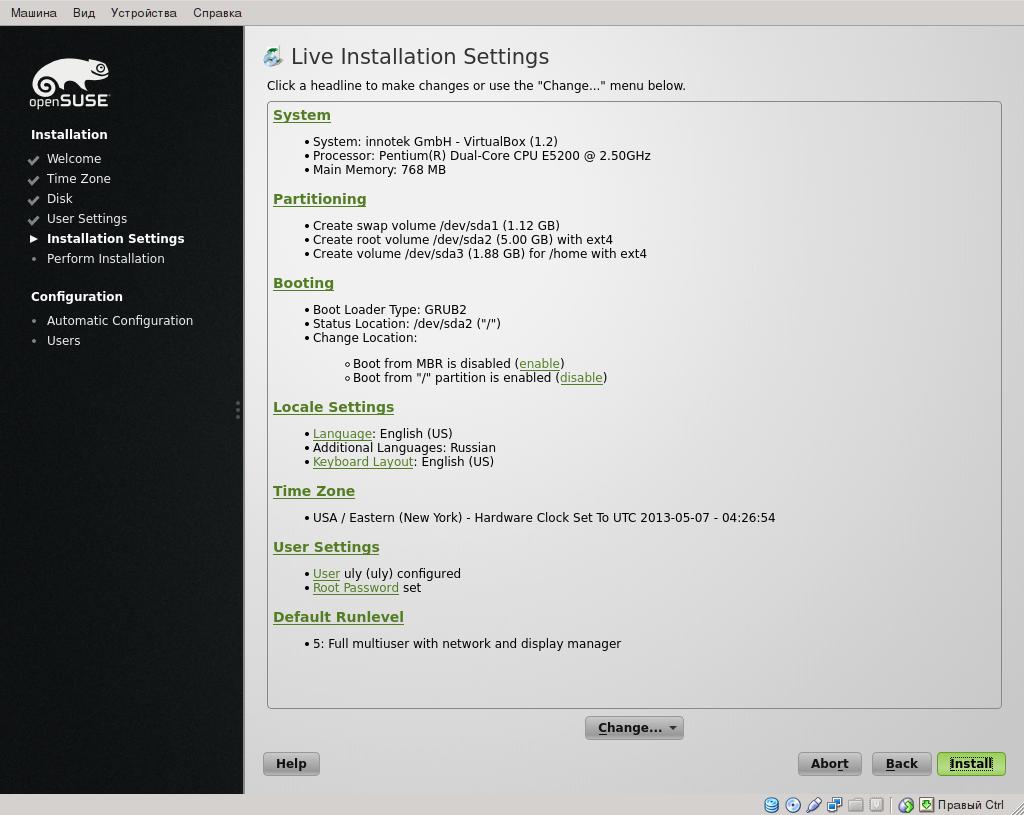Open the Машина menu
1024x815 pixels.
(34, 13)
